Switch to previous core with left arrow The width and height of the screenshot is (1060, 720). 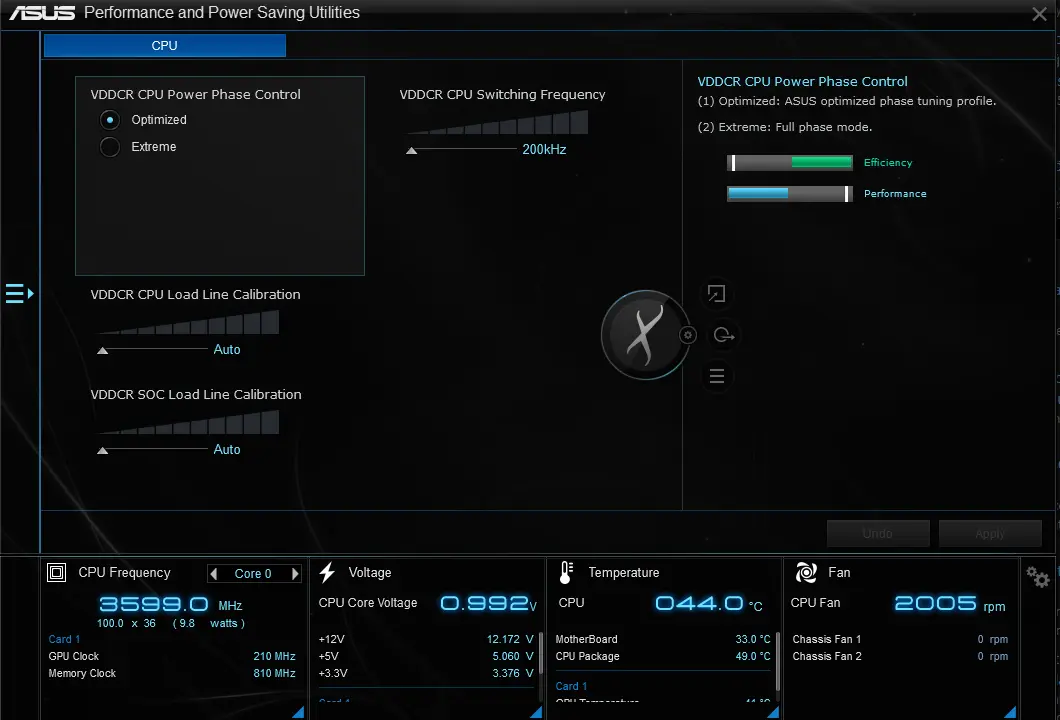click(x=214, y=574)
